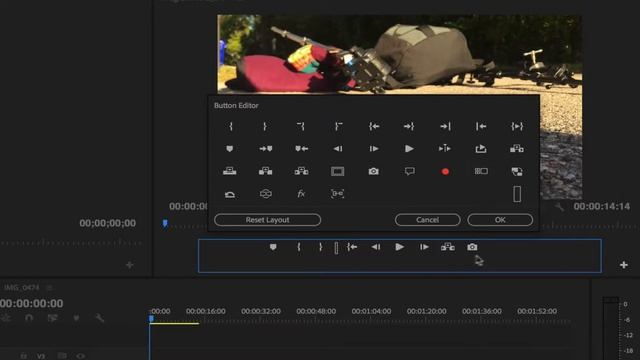640x360 pixels.
Task: Click Mark Out in the monitor transport bar
Action: (321, 247)
